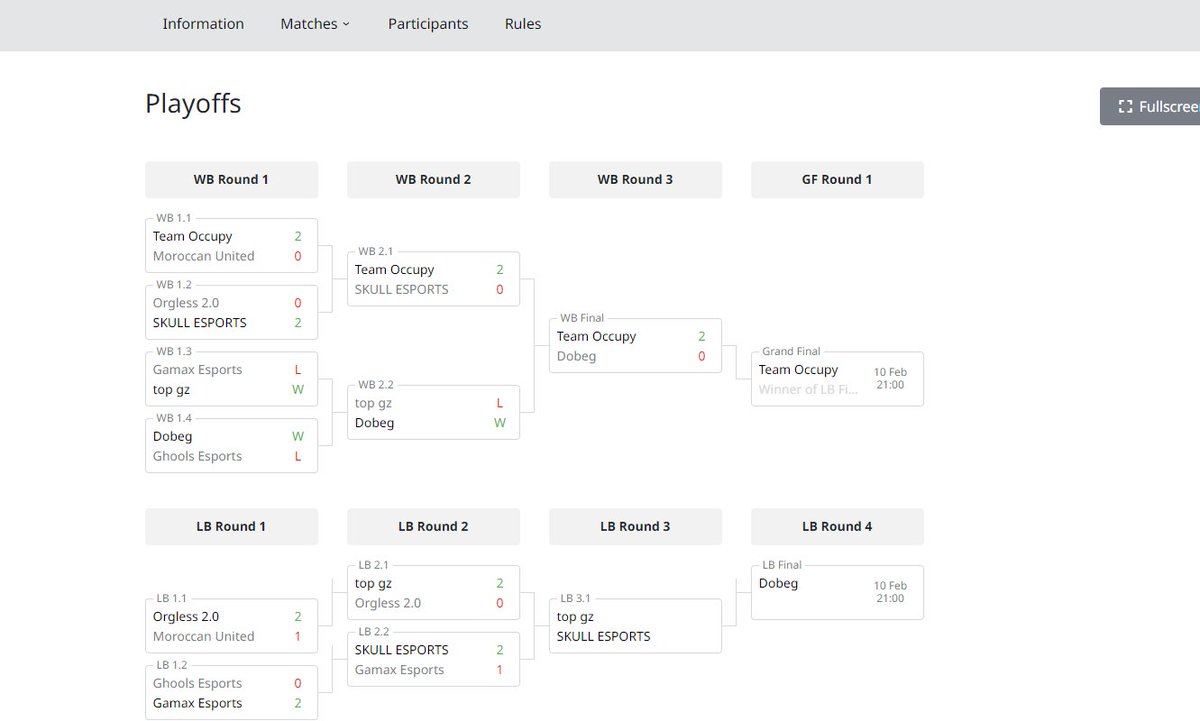The width and height of the screenshot is (1200, 721).
Task: Select Gamax Esports in match LB 2.2
Action: (x=400, y=670)
